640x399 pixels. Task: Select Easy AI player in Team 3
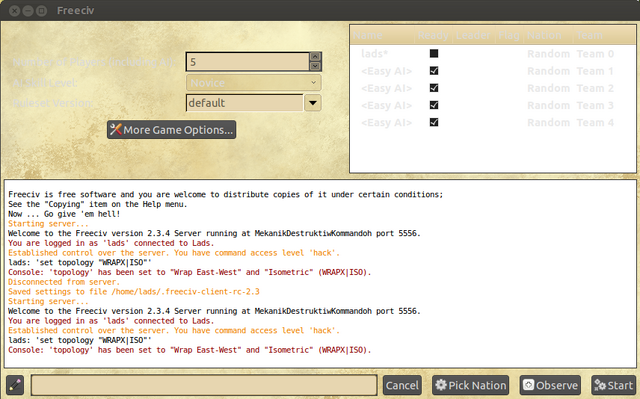(x=493, y=105)
